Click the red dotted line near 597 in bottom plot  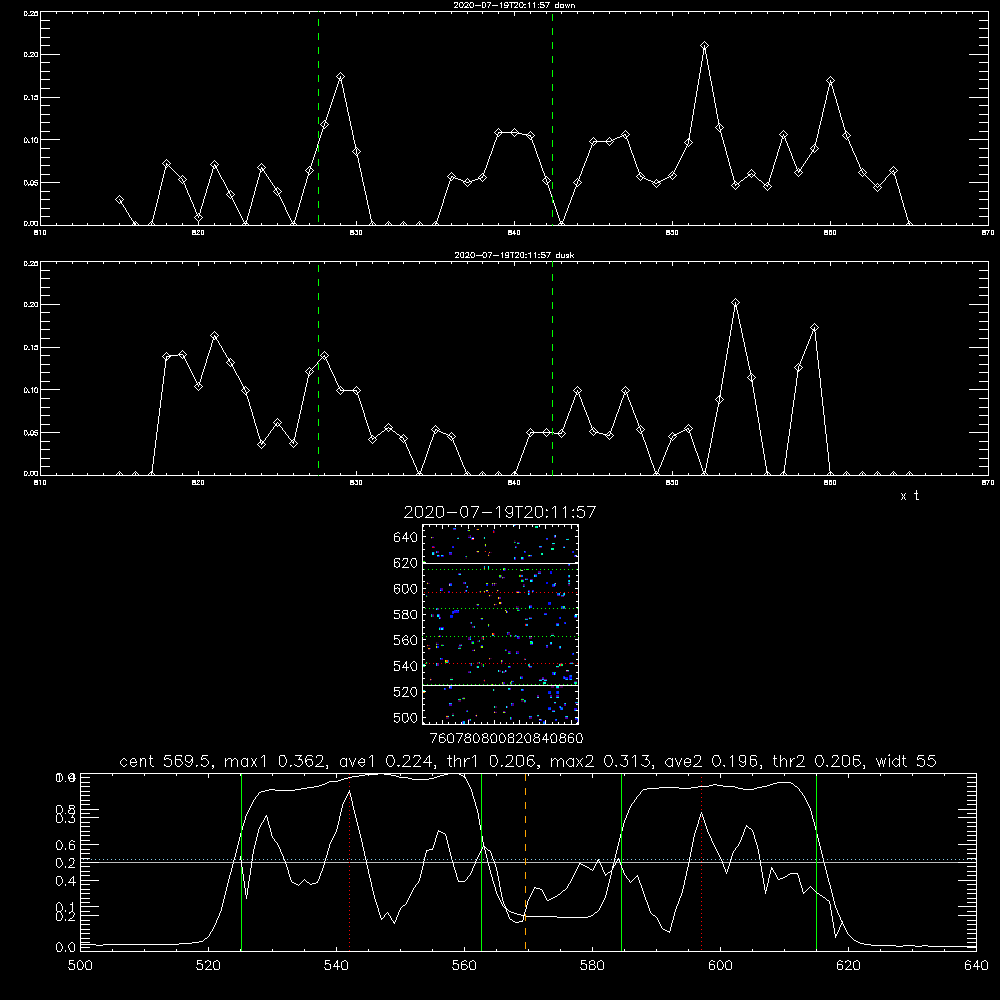(x=702, y=862)
